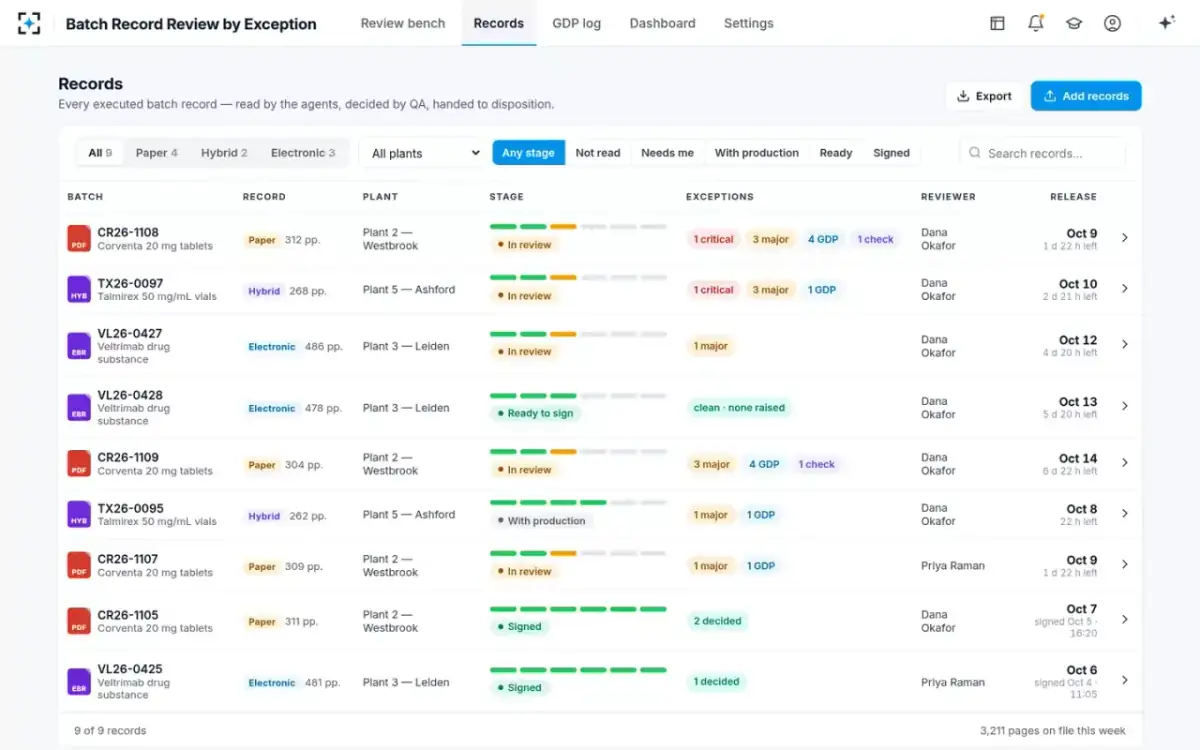Open the user profile icon

(1112, 23)
